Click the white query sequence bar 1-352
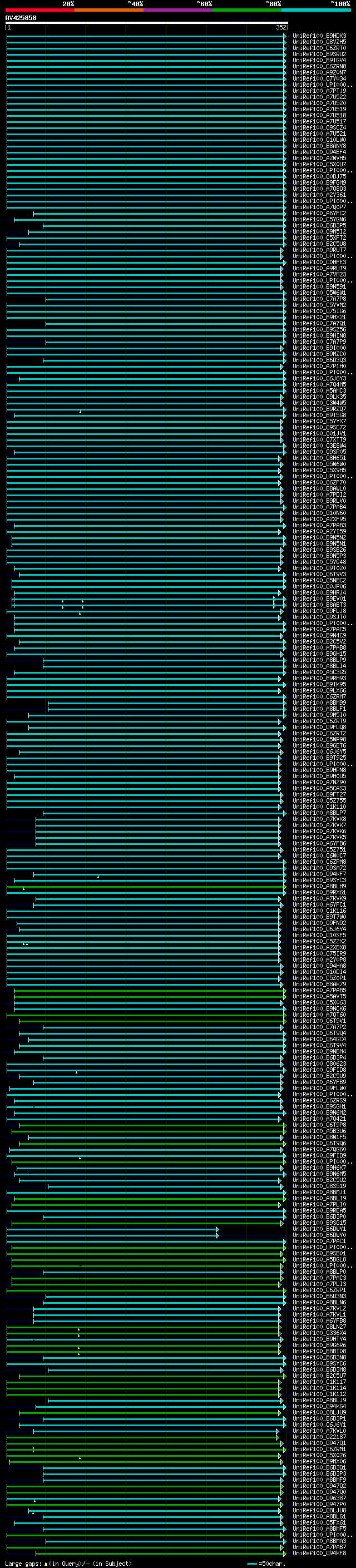The image size is (356, 1568). 147,23
